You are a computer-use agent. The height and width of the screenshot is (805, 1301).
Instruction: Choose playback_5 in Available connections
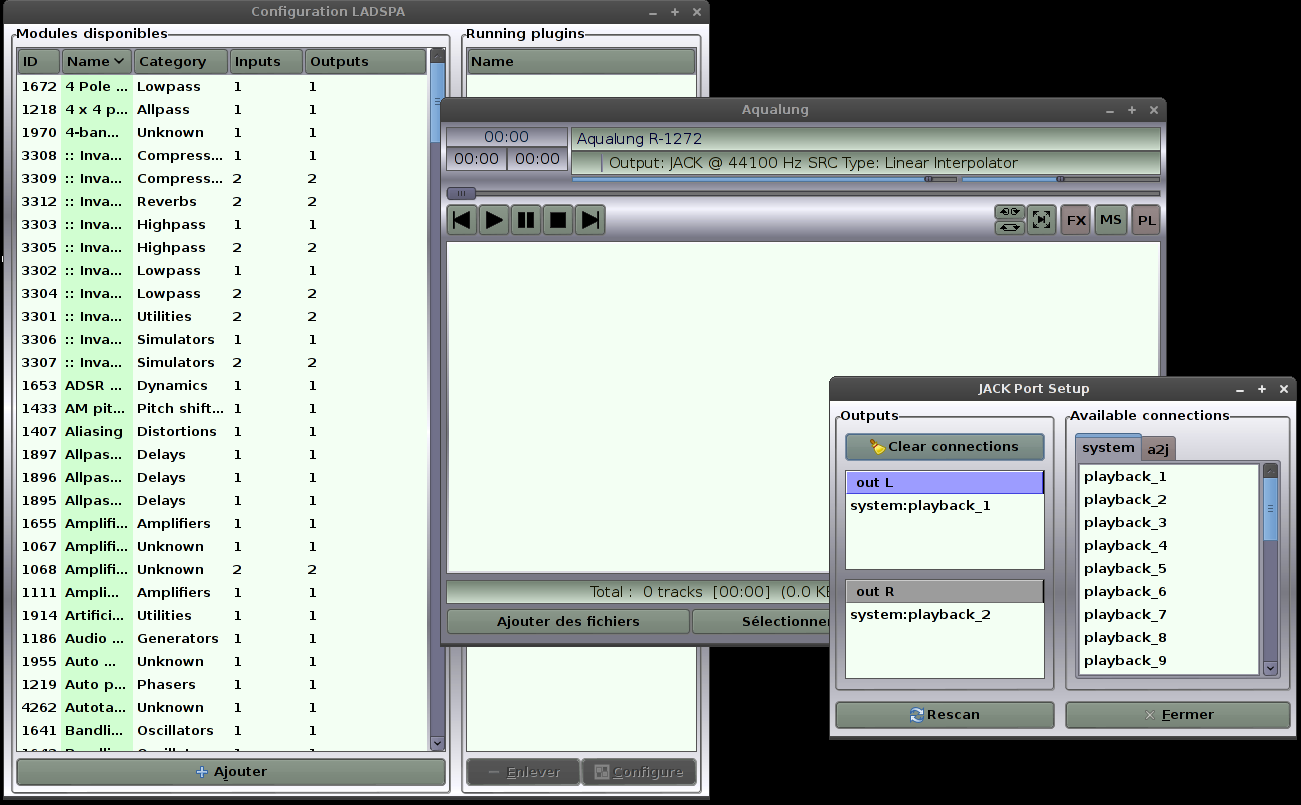pos(1170,569)
